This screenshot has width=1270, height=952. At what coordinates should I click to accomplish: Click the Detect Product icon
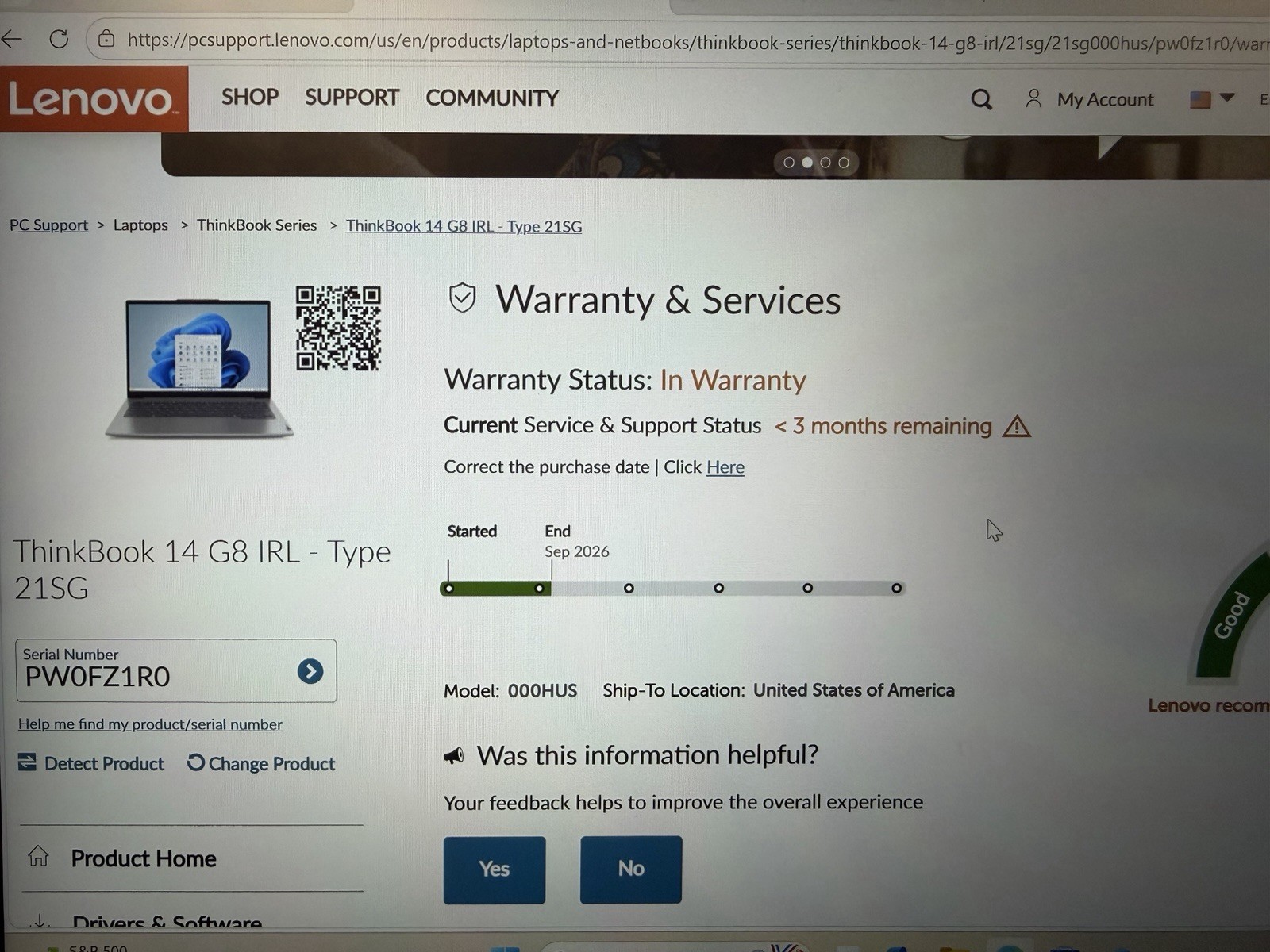27,762
